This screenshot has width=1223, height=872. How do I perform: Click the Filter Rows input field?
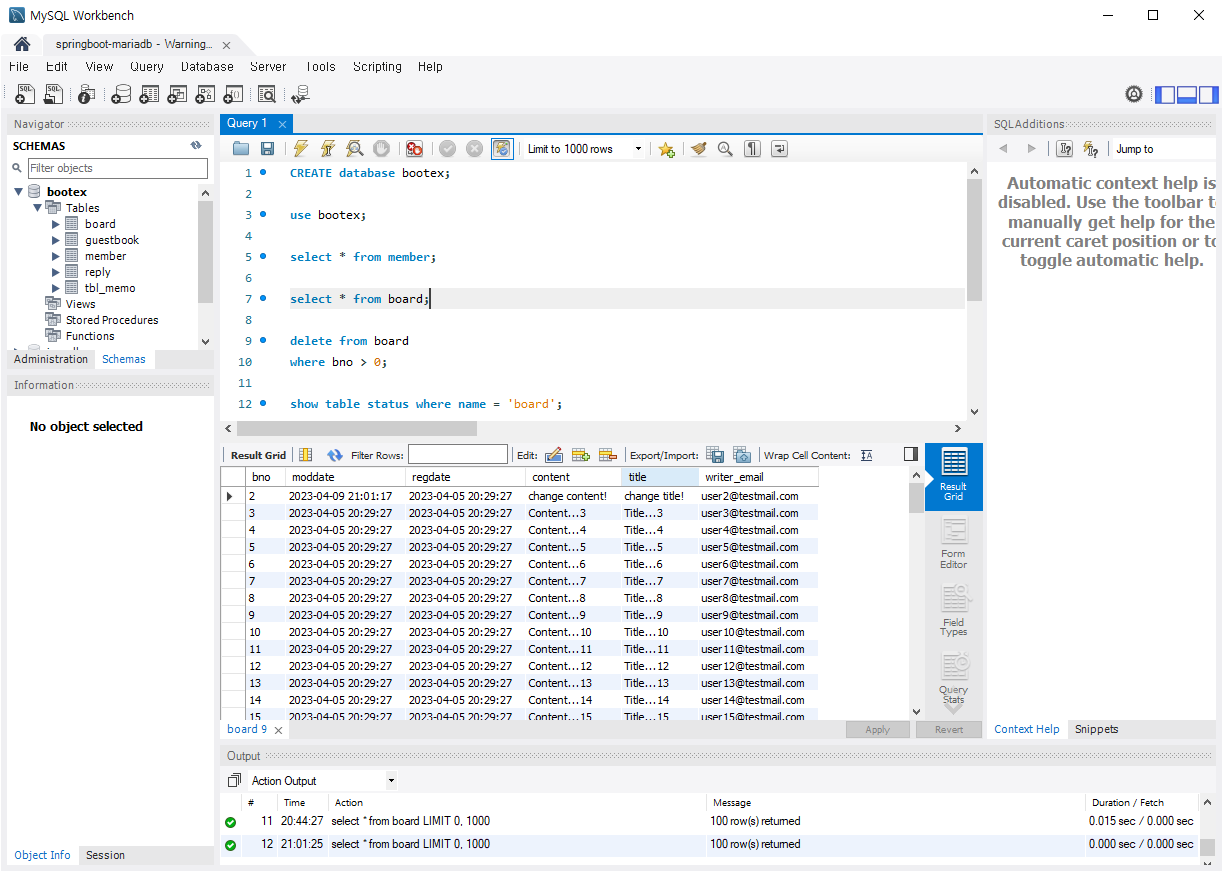coord(458,455)
